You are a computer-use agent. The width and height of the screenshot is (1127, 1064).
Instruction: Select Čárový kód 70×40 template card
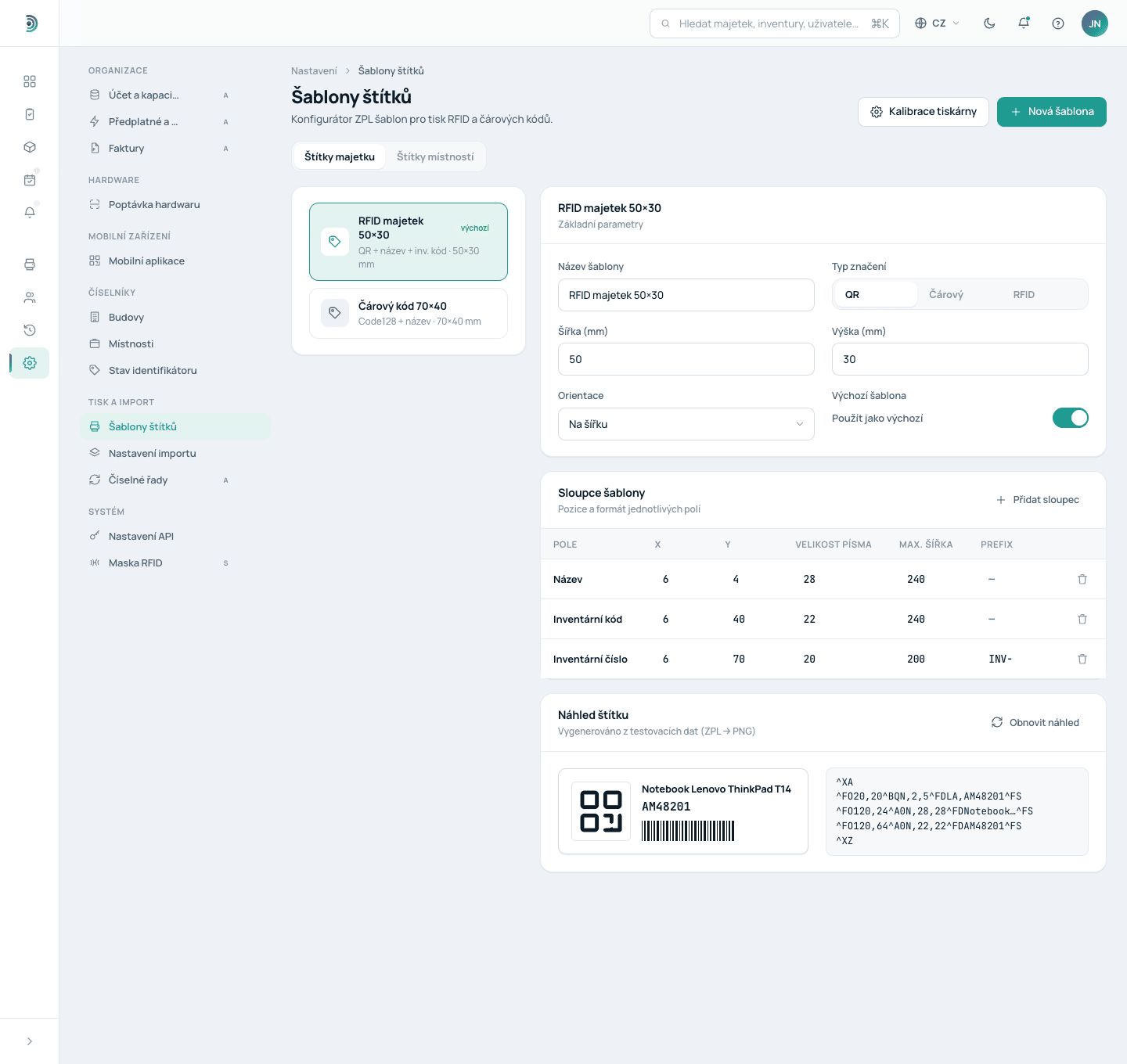[x=409, y=313]
